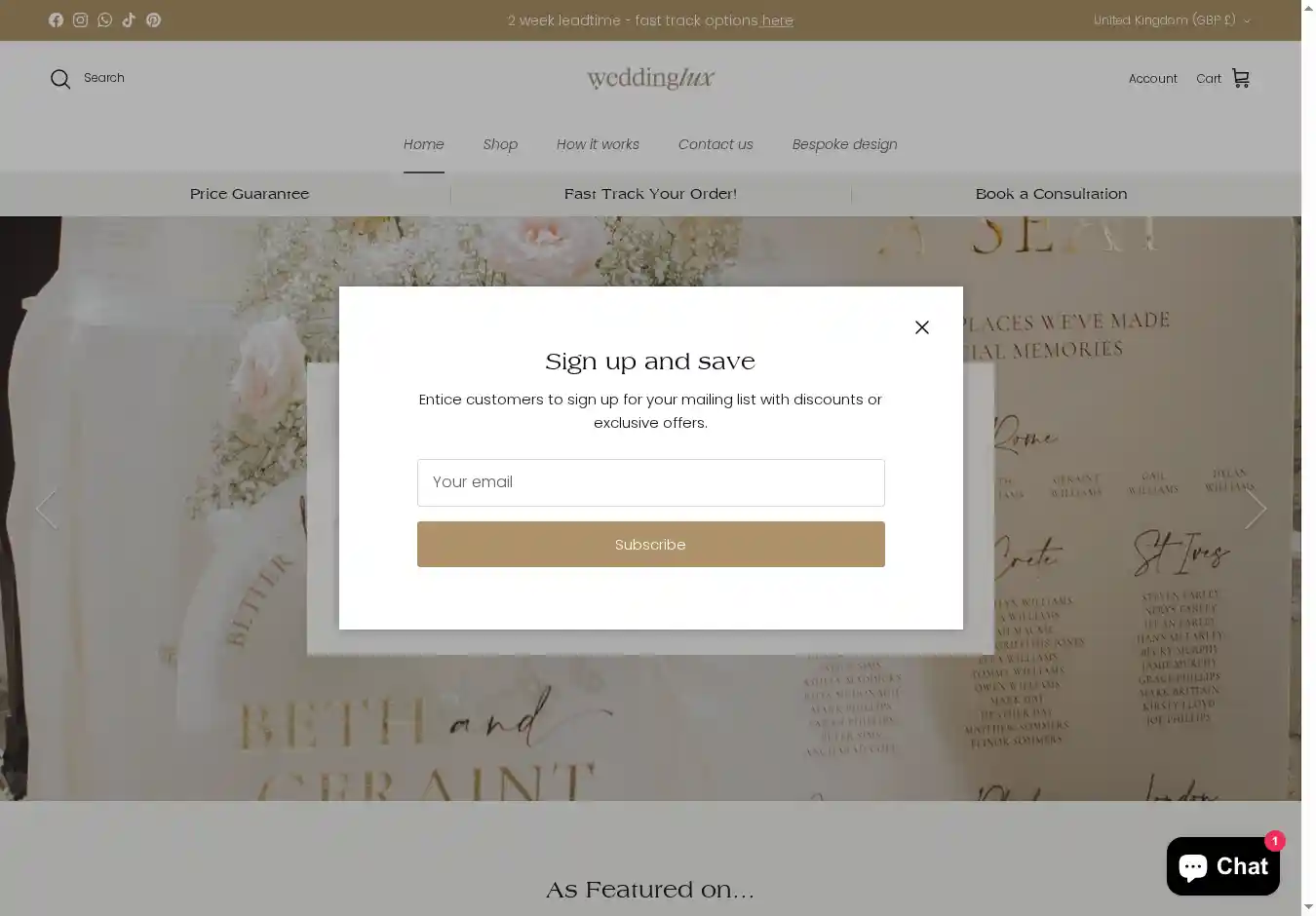The height and width of the screenshot is (916, 1316).
Task: Open the TikTok social icon
Action: click(129, 19)
